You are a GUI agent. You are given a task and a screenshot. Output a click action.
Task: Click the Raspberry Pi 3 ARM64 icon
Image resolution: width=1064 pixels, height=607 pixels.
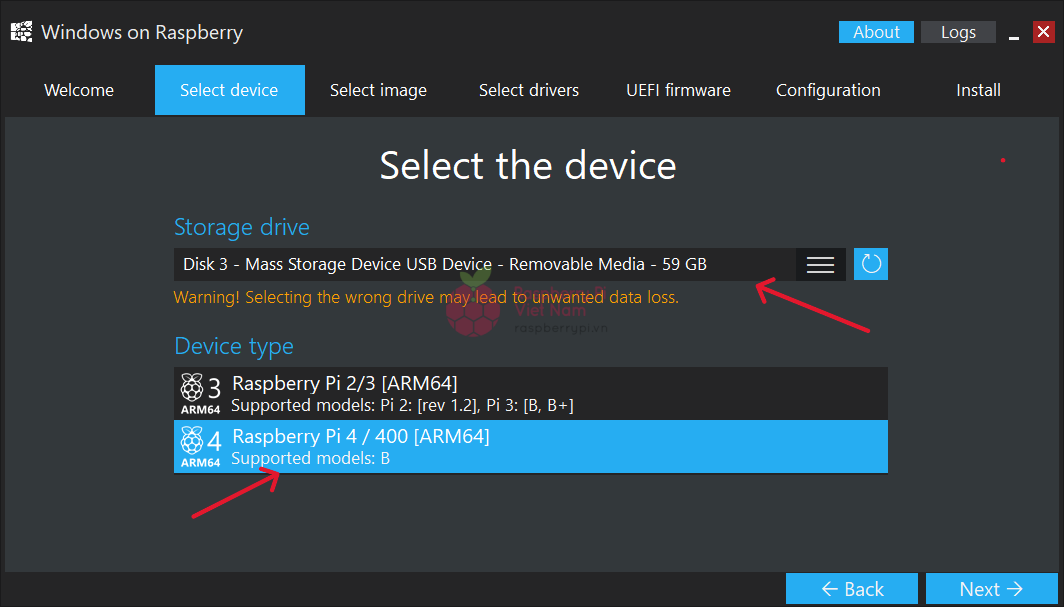pyautogui.click(x=200, y=392)
